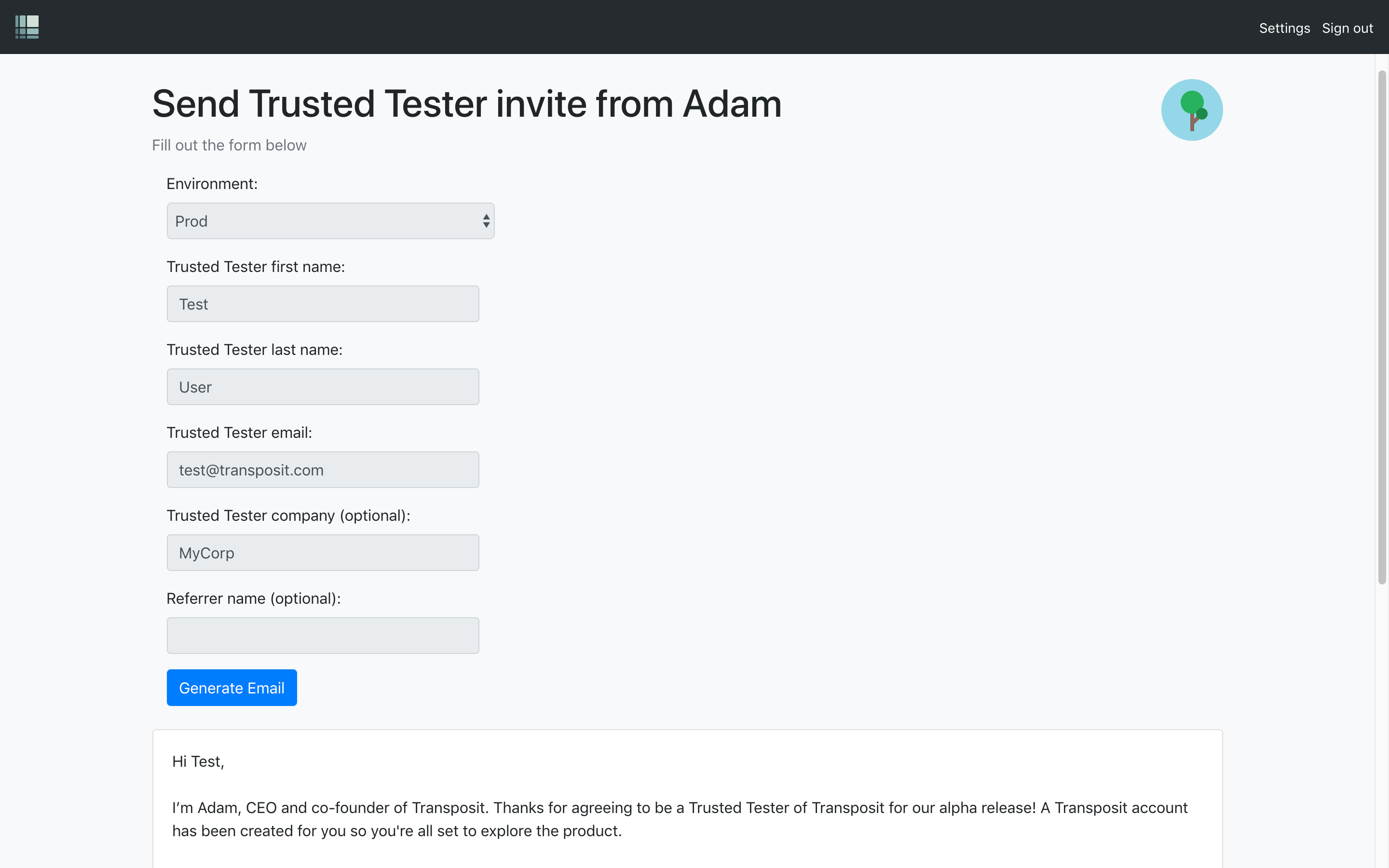Click the "Trusted Tester first name:" label
Screen dimensions: 1389x868
[x=256, y=267]
